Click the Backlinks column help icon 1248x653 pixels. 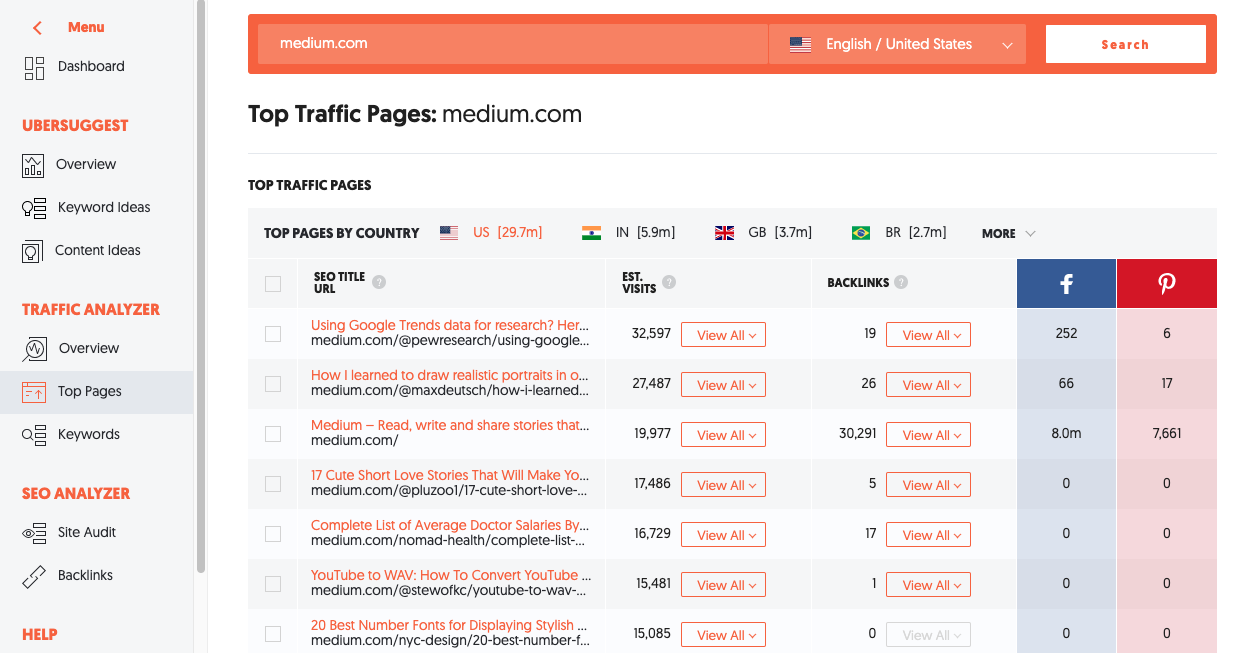(901, 282)
